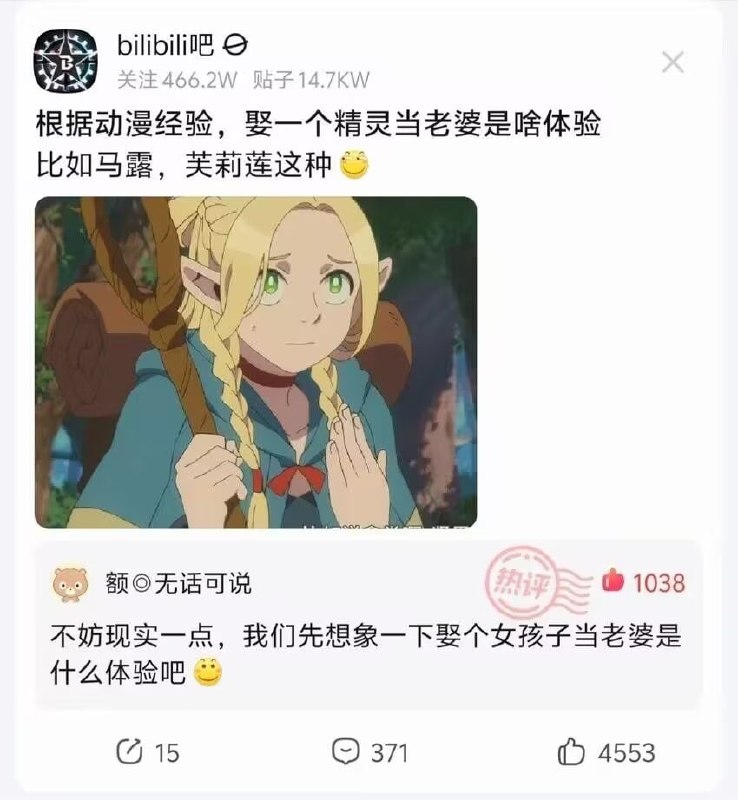Share the post using the share icon
This screenshot has width=738, height=800.
129,752
